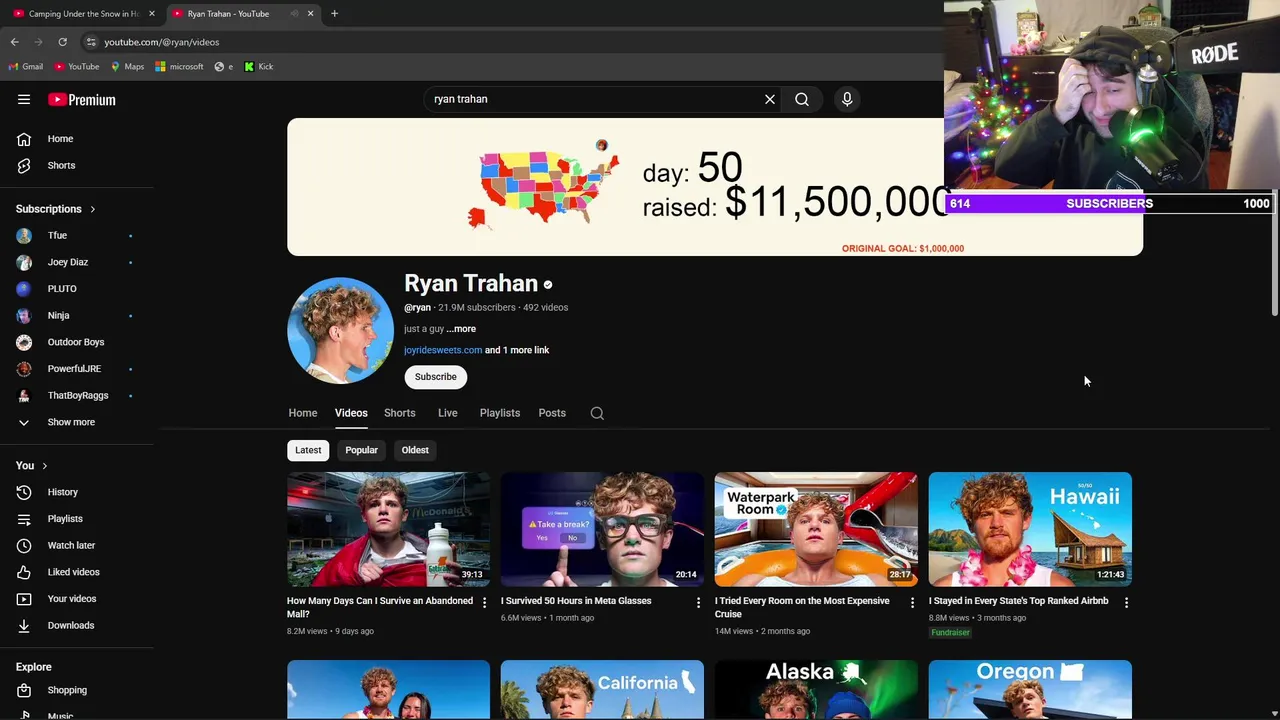Screen dimensions: 1280x720
Task: Play the Hawaii Airbnb video thumbnail
Action: (x=1030, y=529)
